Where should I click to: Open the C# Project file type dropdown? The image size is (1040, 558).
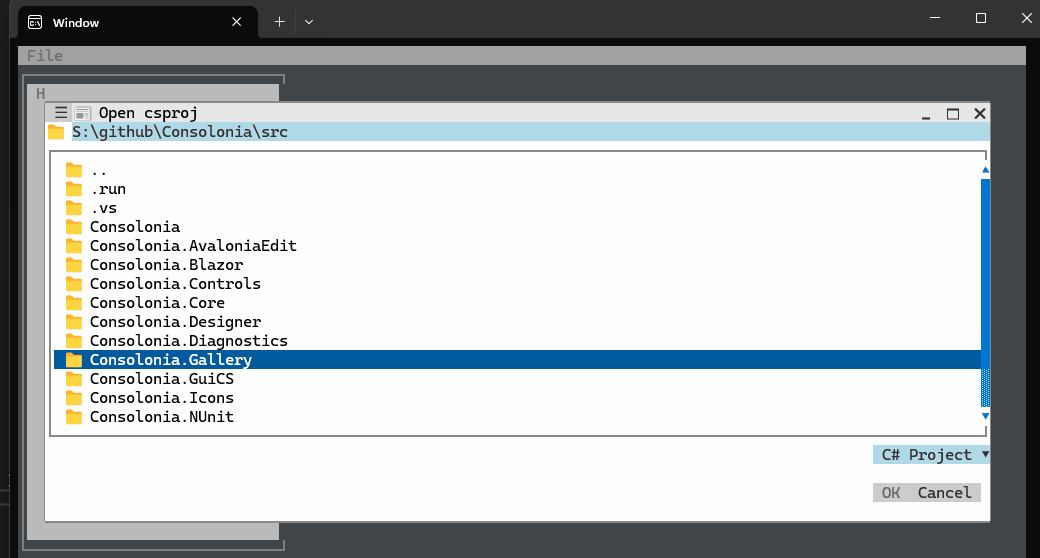coord(931,454)
